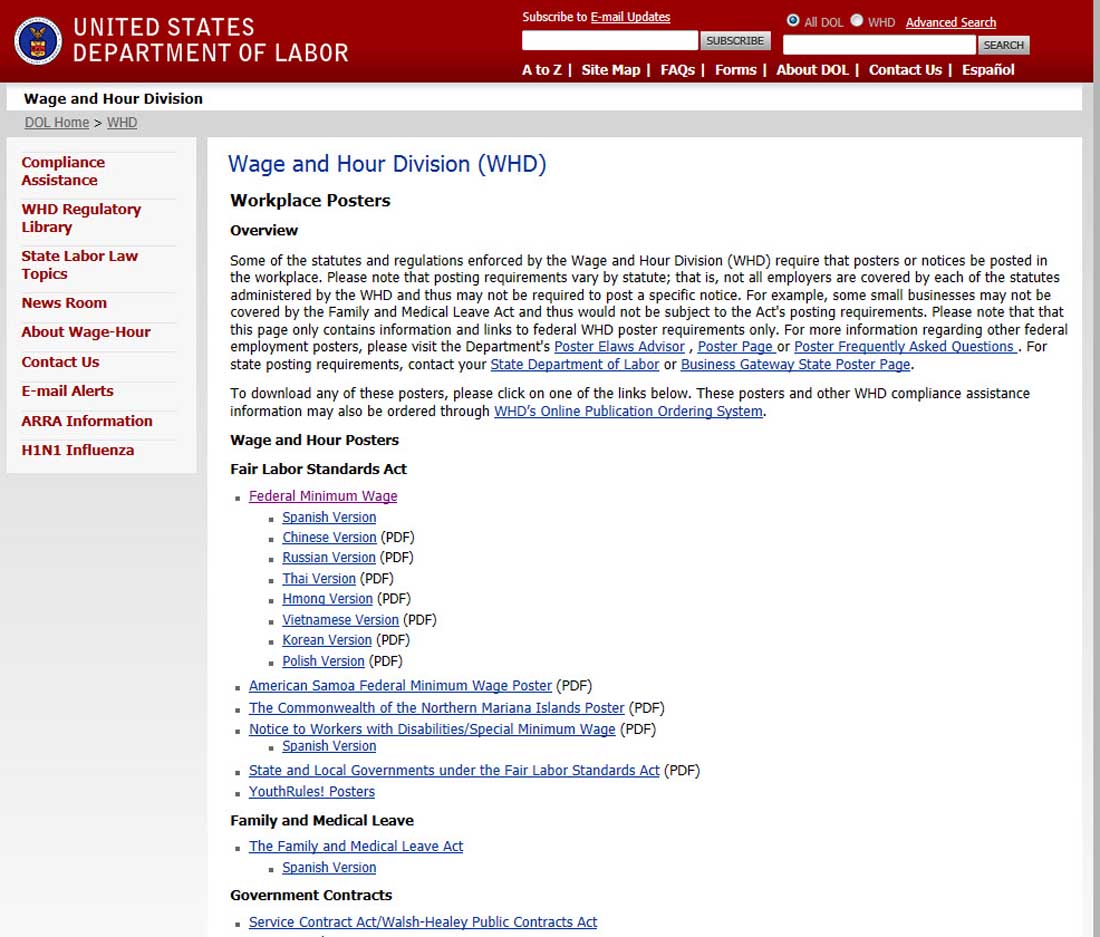The image size is (1100, 937).
Task: Go to the FAQs page
Action: [677, 70]
